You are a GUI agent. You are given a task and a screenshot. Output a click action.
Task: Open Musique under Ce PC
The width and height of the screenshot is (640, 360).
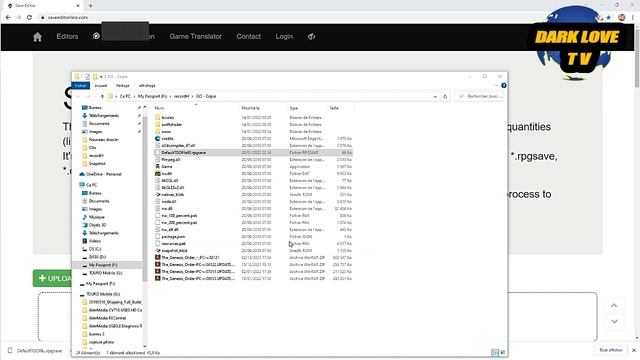click(96, 217)
